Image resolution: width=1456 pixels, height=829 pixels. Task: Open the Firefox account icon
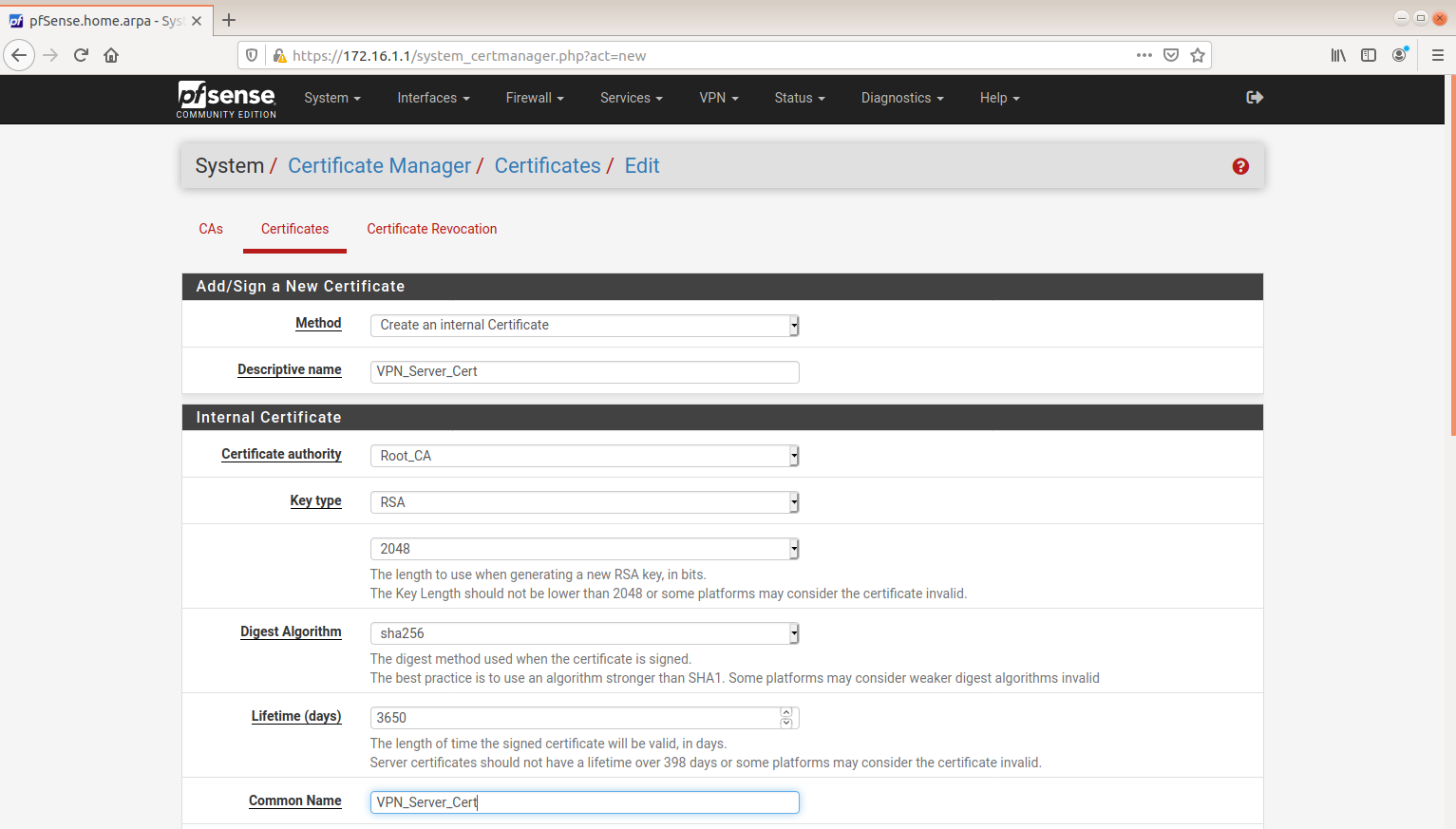click(x=1399, y=55)
